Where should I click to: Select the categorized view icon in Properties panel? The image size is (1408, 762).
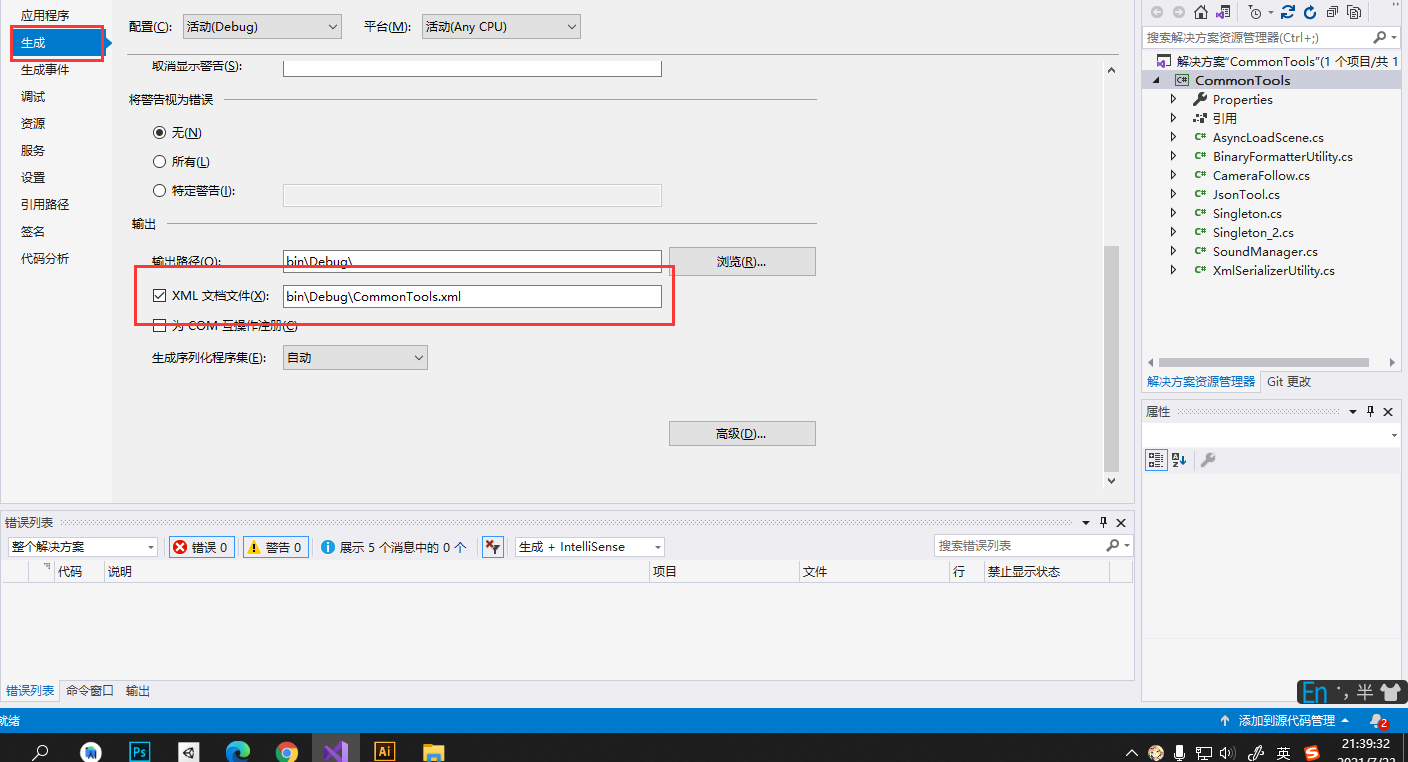(1156, 460)
